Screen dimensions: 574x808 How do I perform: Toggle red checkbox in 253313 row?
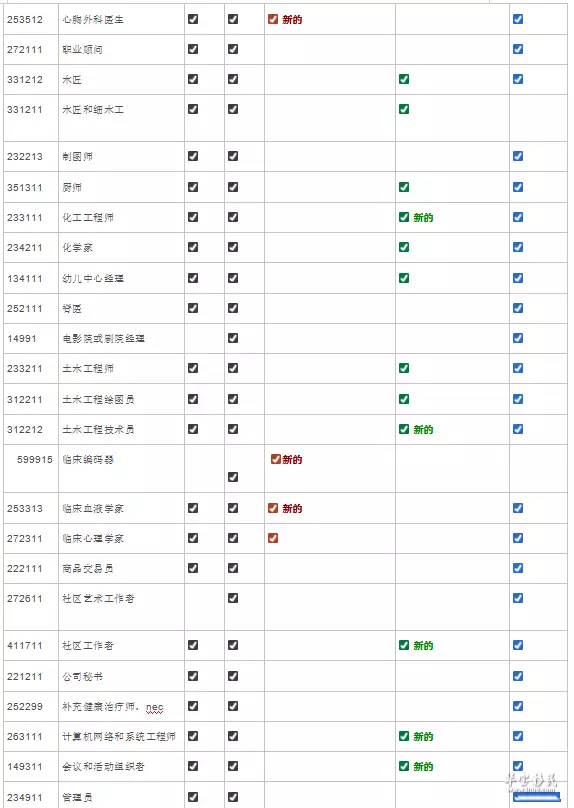pyautogui.click(x=273, y=508)
